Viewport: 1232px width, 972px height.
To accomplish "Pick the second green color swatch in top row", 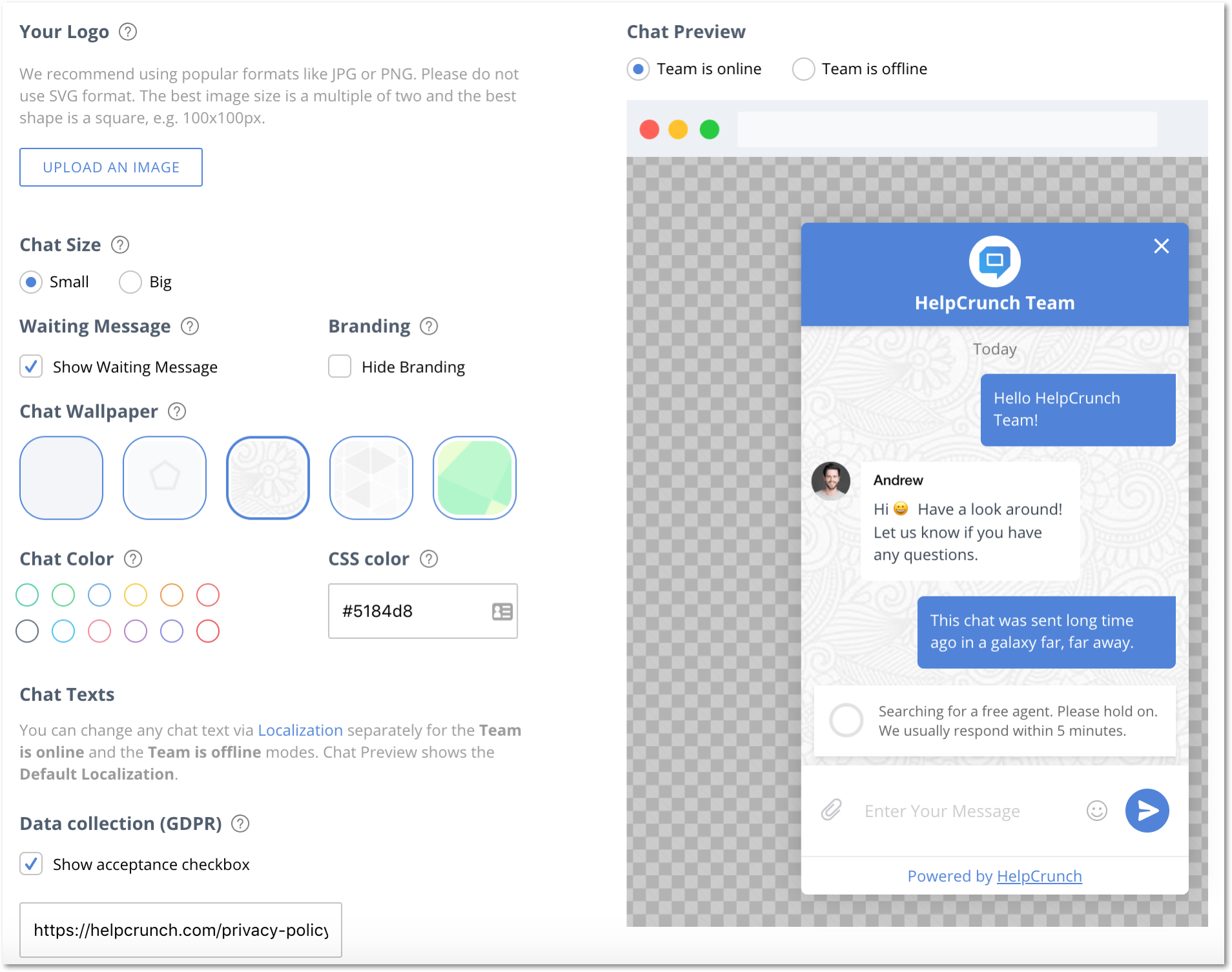I will [63, 594].
